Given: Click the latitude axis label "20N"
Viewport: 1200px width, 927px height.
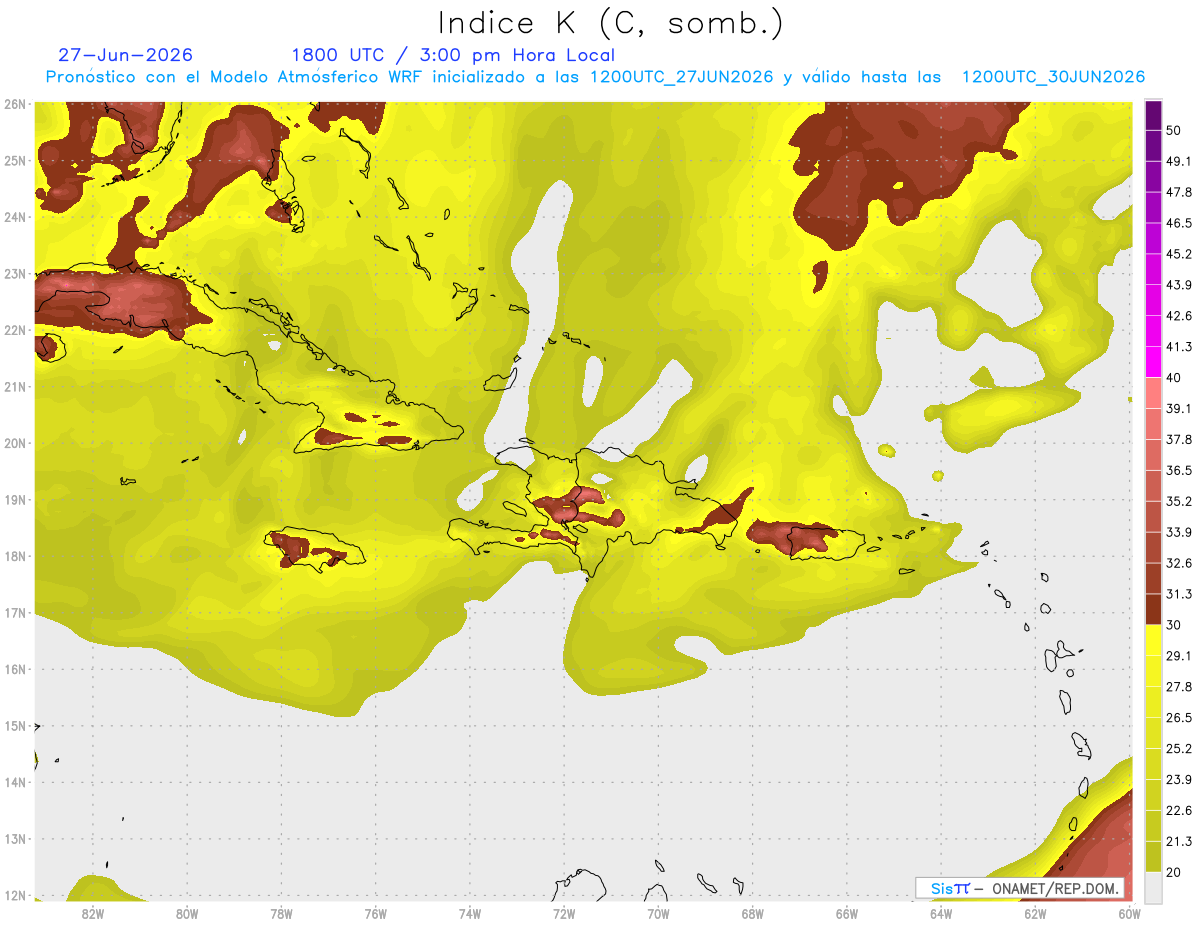Looking at the screenshot, I should point(15,443).
